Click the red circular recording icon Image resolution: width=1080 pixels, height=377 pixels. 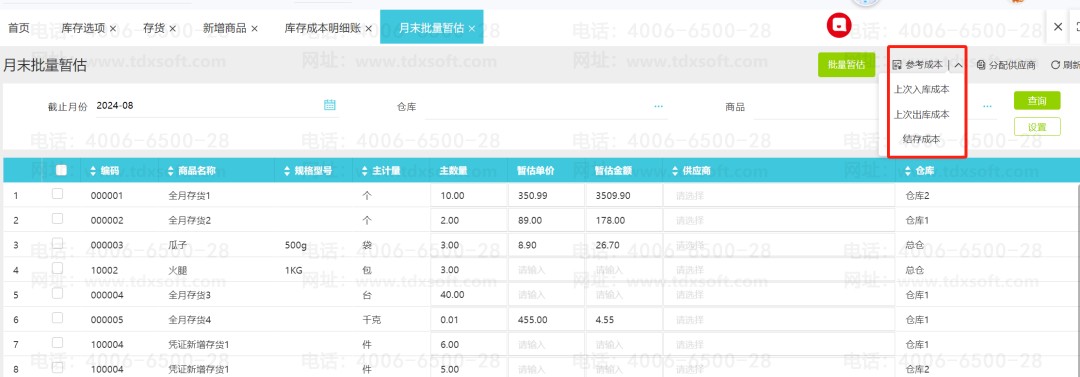(839, 26)
